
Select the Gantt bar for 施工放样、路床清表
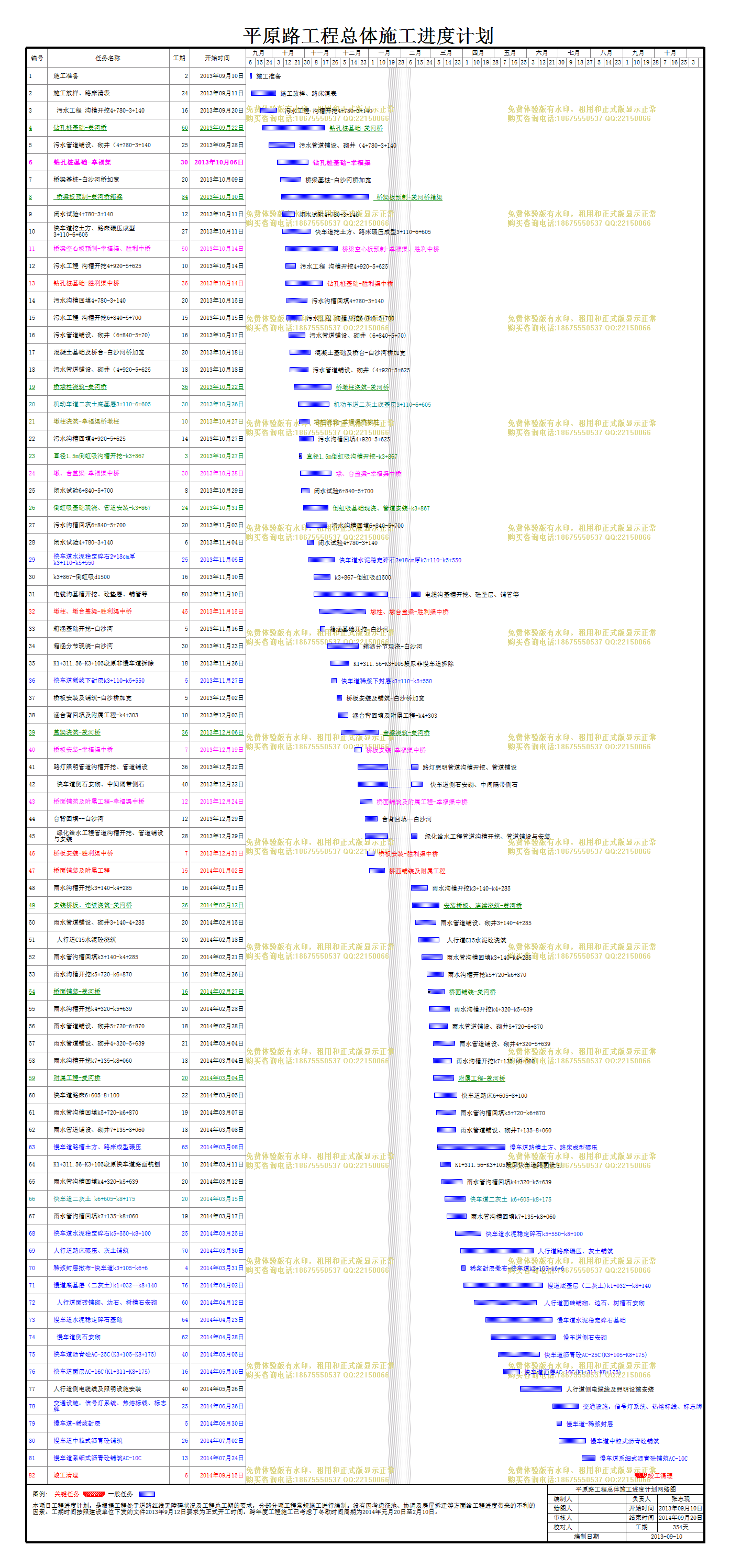point(263,93)
